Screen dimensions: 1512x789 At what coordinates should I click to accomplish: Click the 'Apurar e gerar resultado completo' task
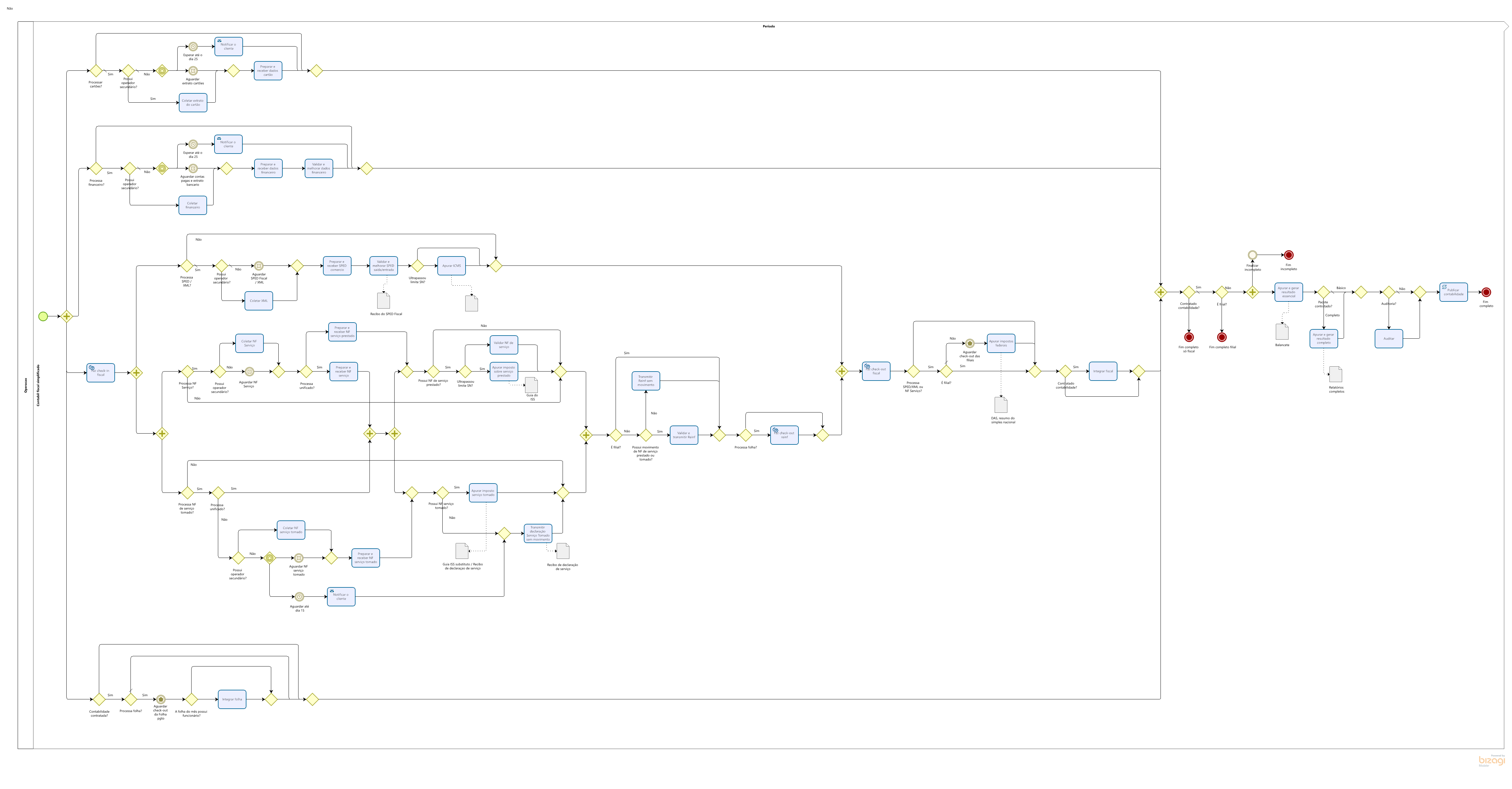1324,338
